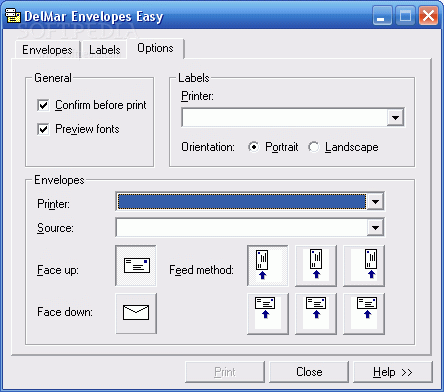Minimize the DelMar Envelopes Easy window
Screen dimensions: 444x392
point(382,16)
